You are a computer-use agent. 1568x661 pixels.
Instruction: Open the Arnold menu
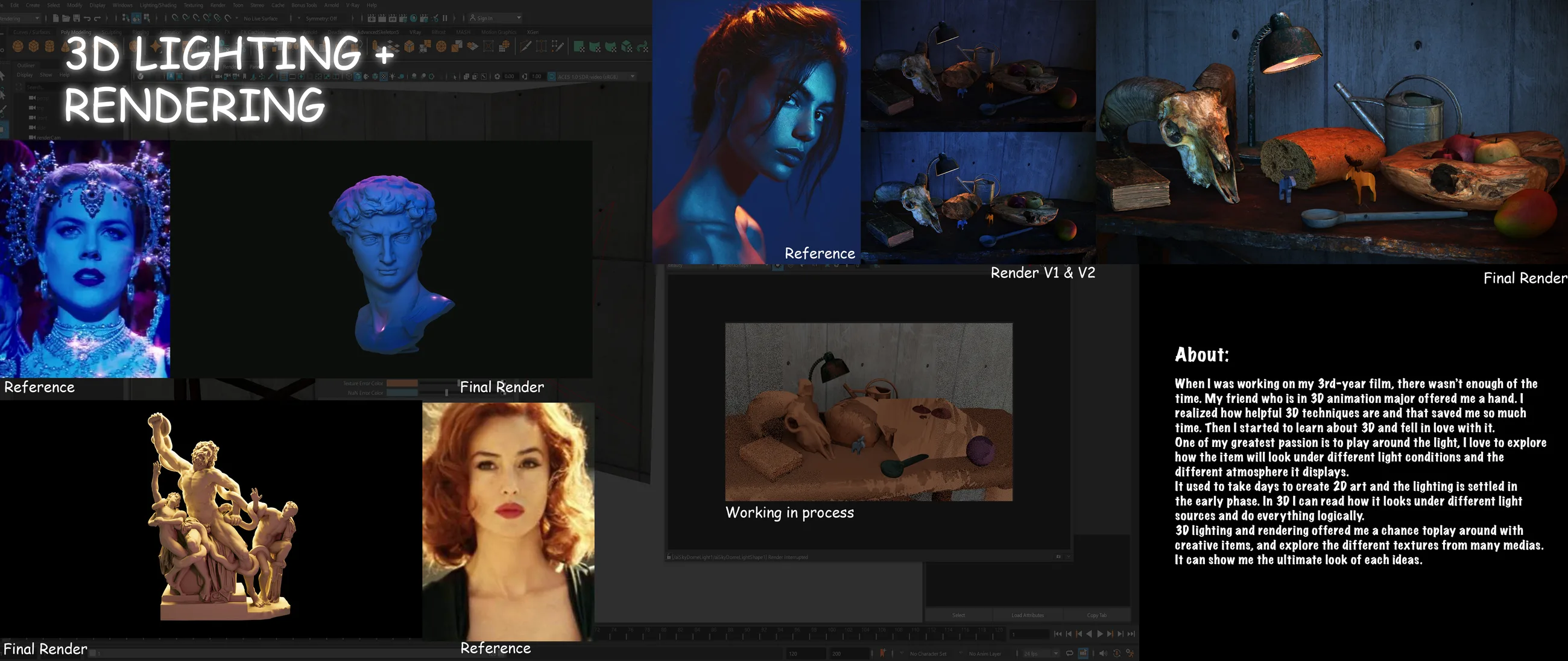click(332, 5)
